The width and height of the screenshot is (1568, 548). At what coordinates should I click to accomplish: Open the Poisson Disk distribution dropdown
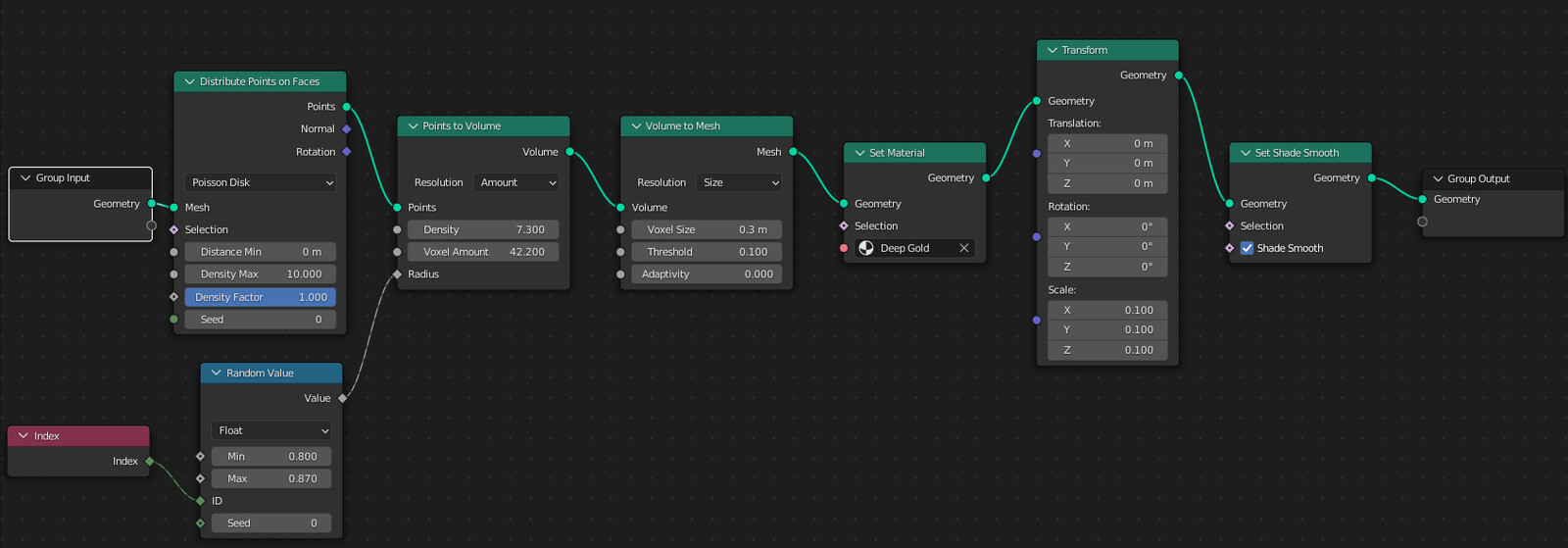(261, 182)
